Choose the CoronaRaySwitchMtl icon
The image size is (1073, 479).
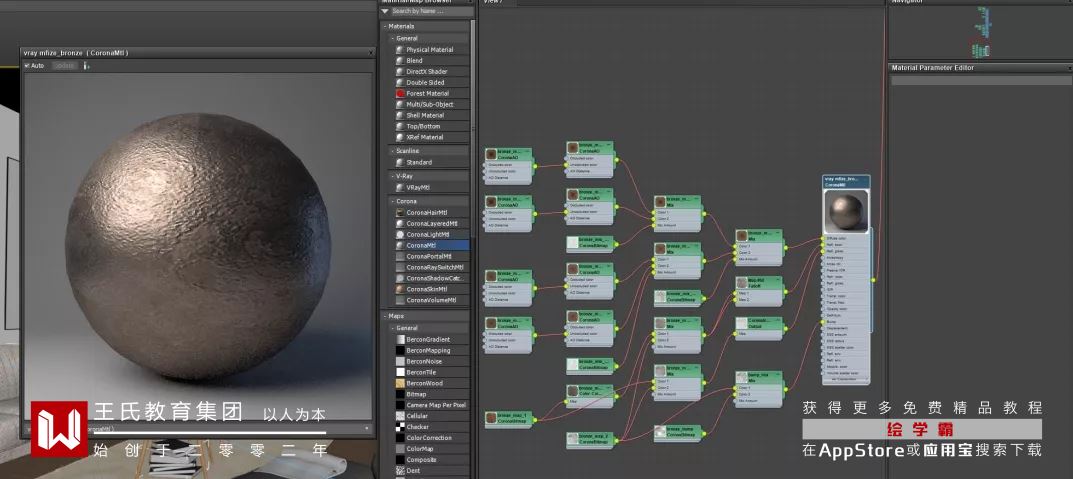click(400, 268)
